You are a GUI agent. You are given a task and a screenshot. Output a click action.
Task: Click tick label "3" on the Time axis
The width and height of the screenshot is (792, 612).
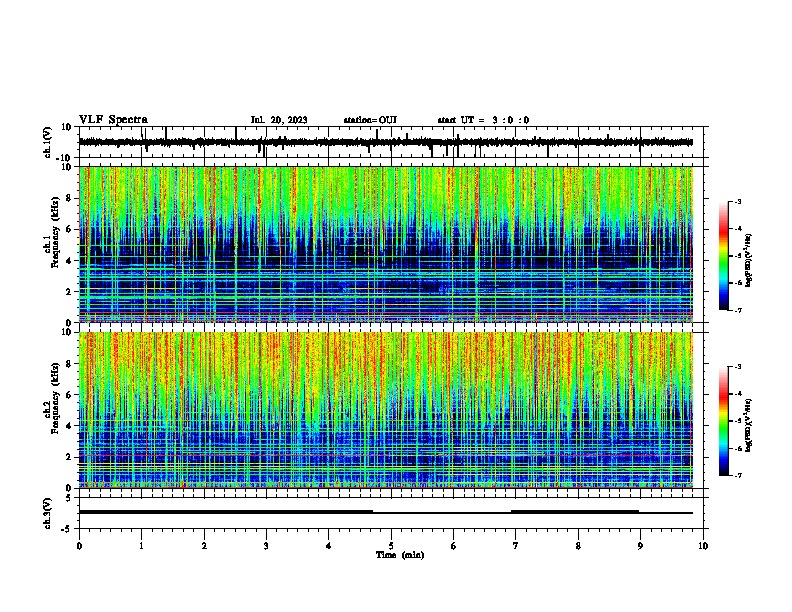pyautogui.click(x=266, y=546)
